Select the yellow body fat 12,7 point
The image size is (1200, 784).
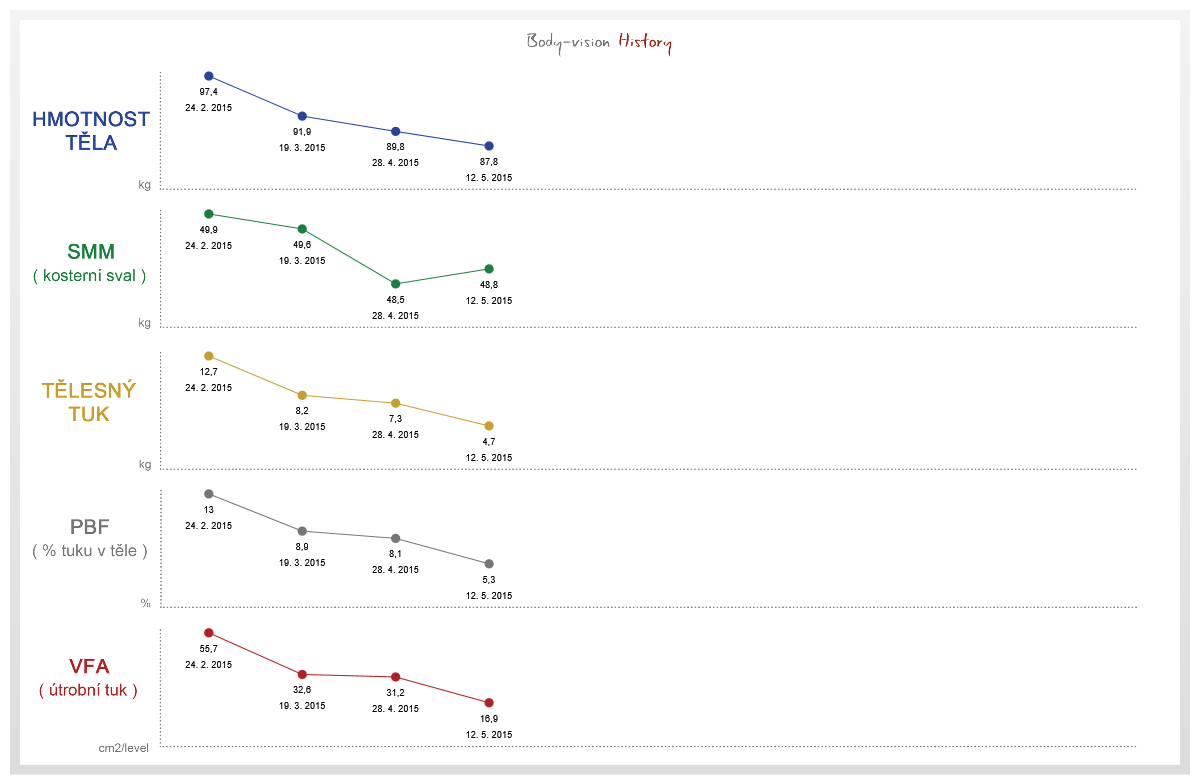(208, 356)
